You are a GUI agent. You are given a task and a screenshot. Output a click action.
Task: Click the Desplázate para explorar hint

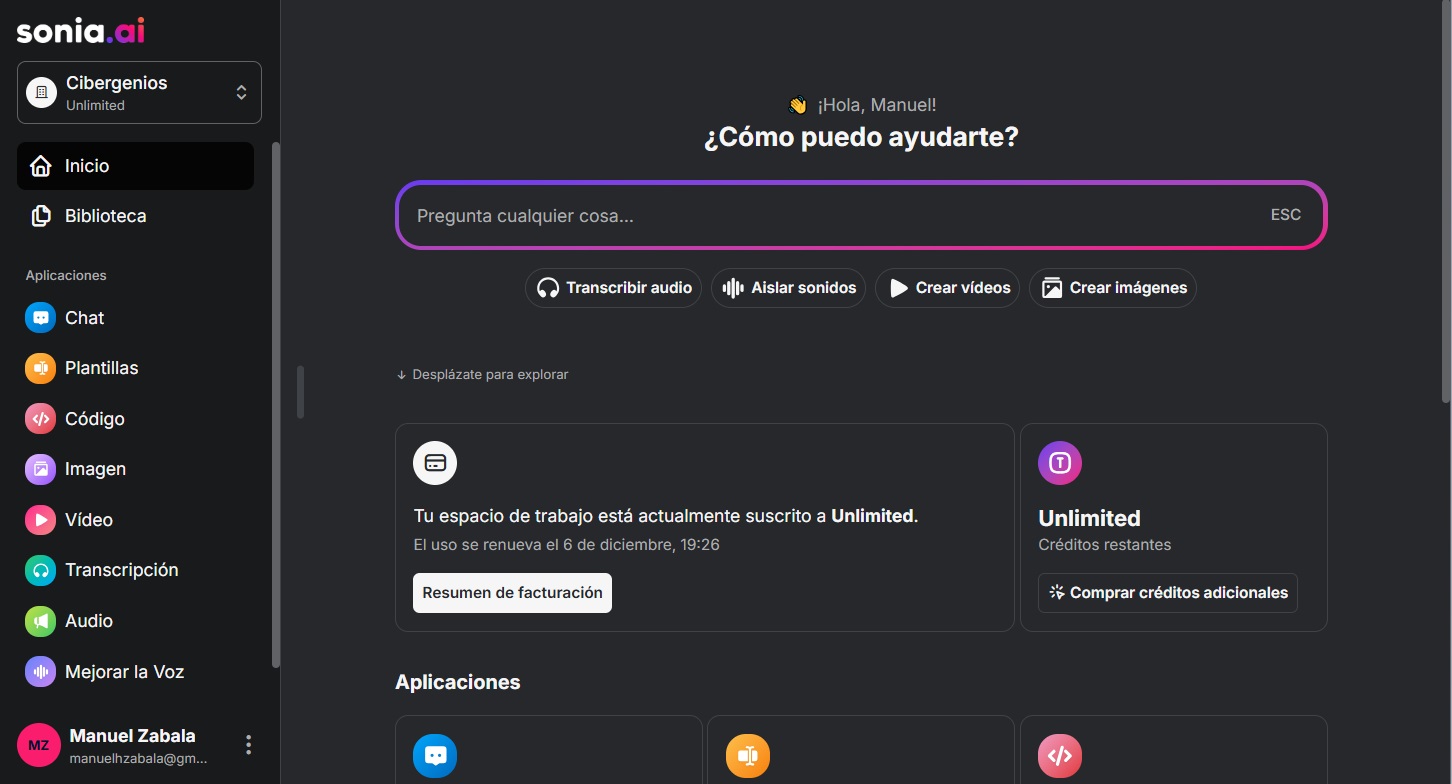click(x=482, y=375)
